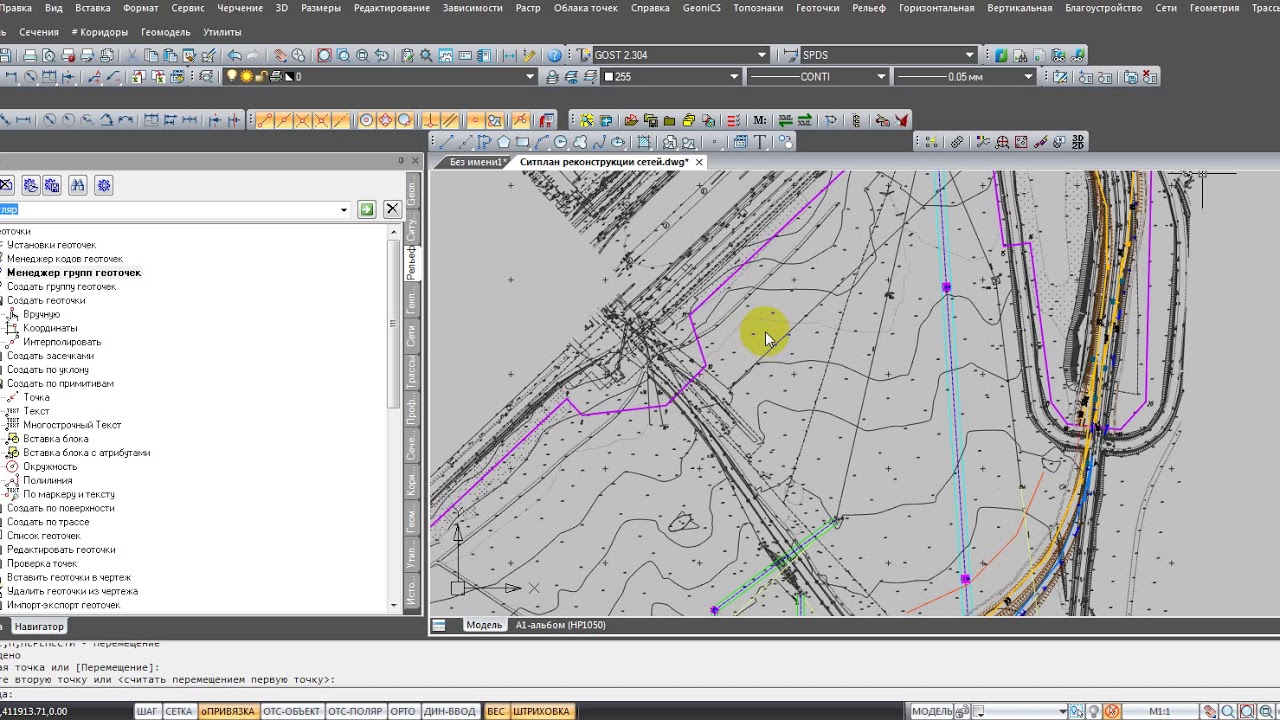Open the Размеры menu
Screen dimensions: 1280x720
coord(320,8)
